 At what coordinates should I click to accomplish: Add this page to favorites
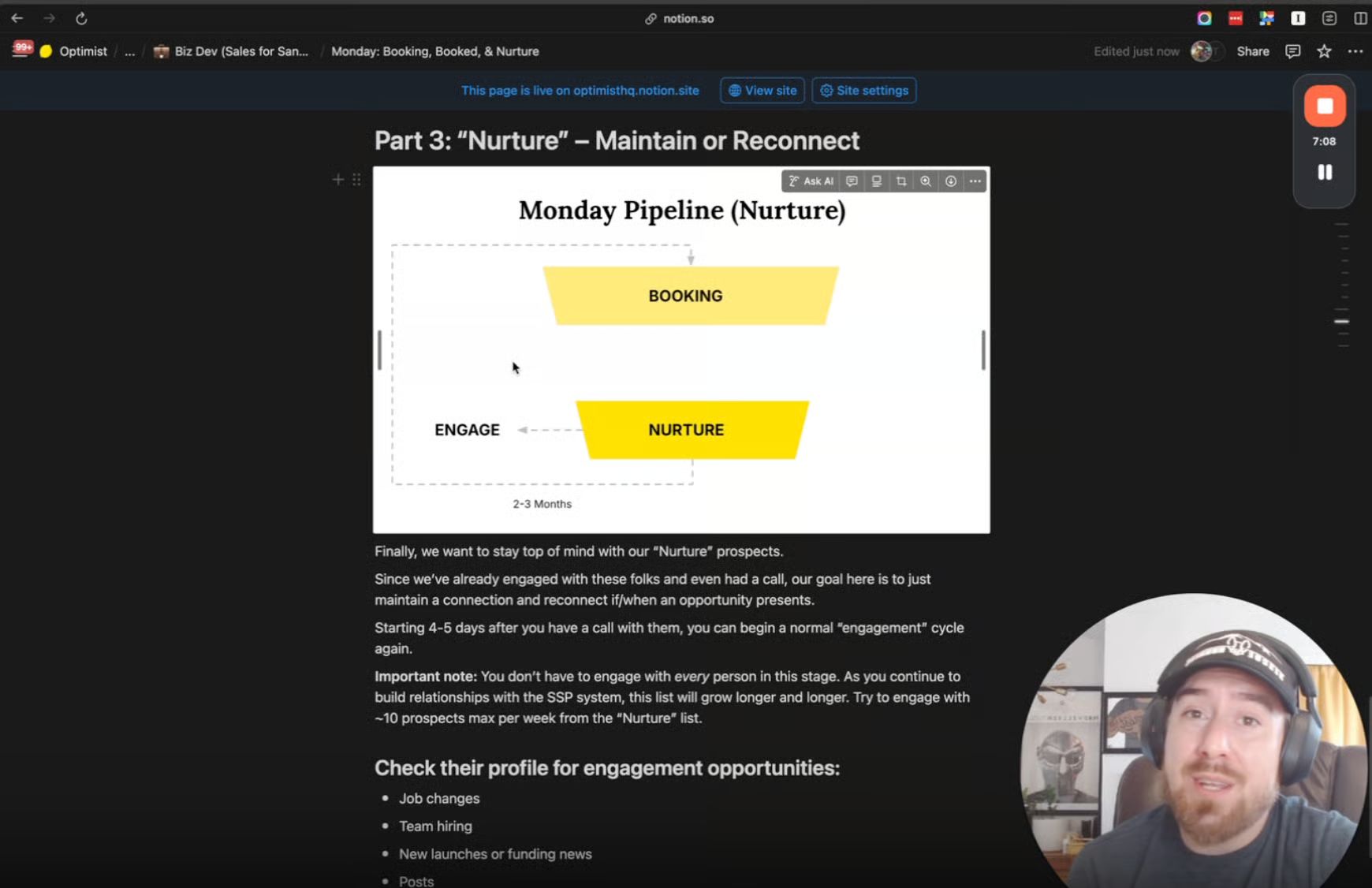click(x=1324, y=51)
